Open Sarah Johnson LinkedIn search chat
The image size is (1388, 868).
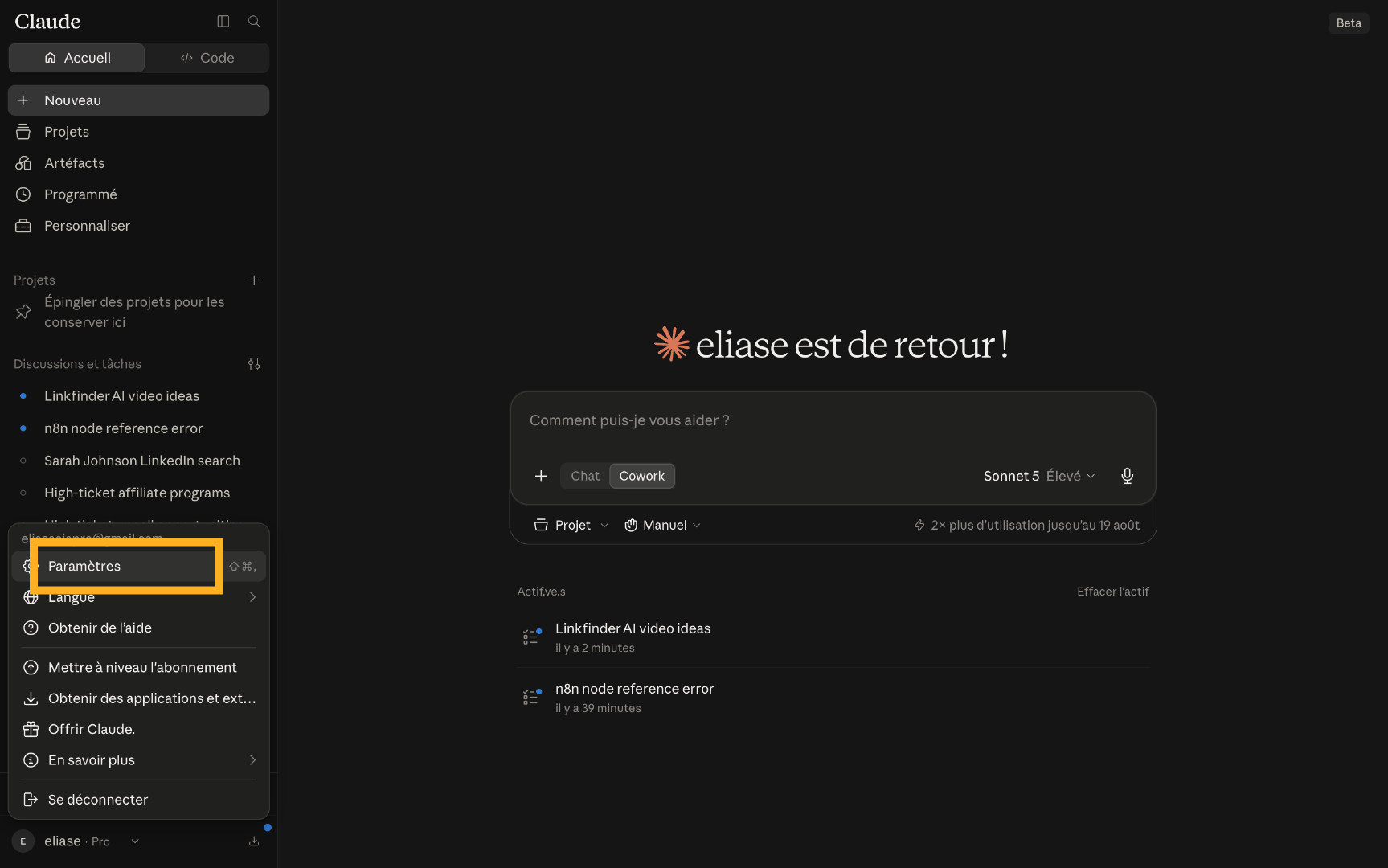coord(138,461)
